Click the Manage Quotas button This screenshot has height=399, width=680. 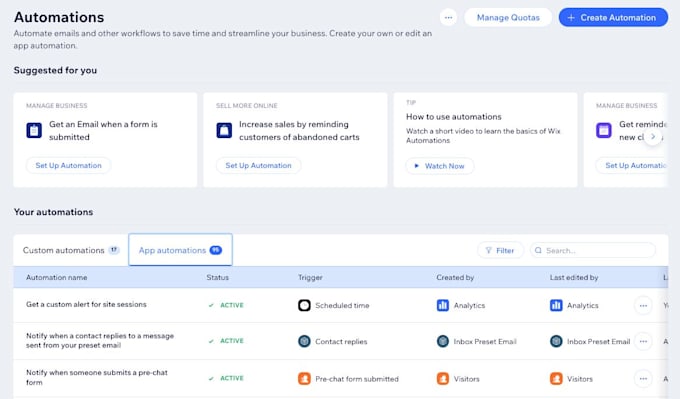[508, 17]
